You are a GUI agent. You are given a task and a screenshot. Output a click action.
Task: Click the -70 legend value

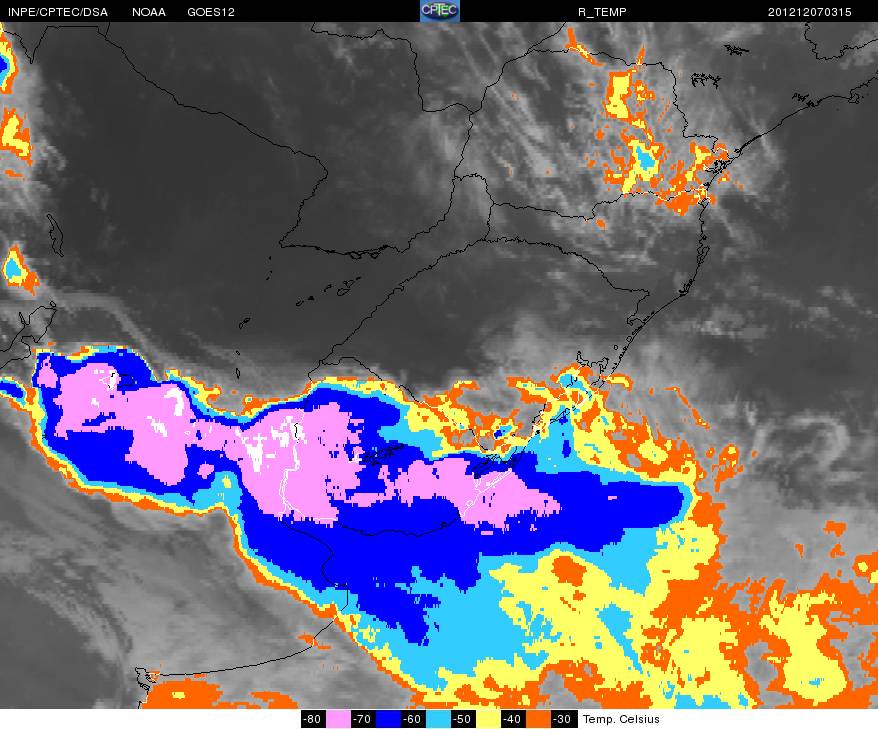tap(363, 719)
